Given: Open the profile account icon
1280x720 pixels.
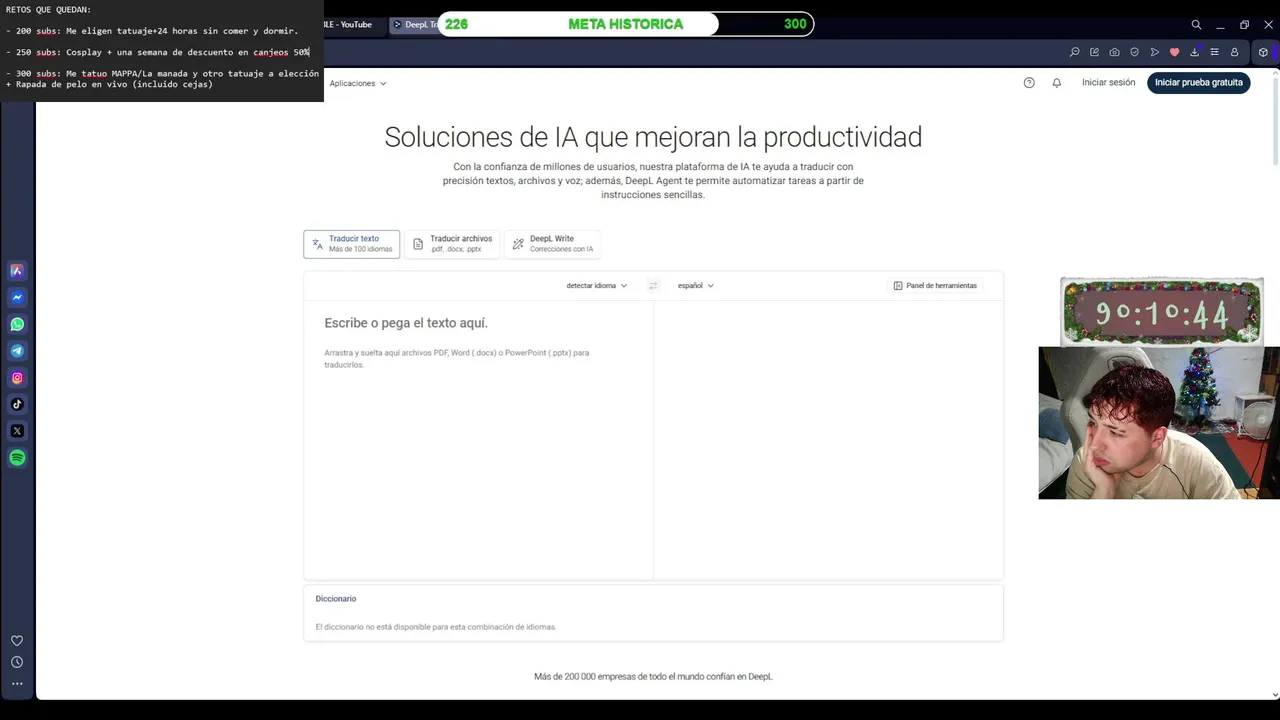Looking at the screenshot, I should click(x=1234, y=52).
